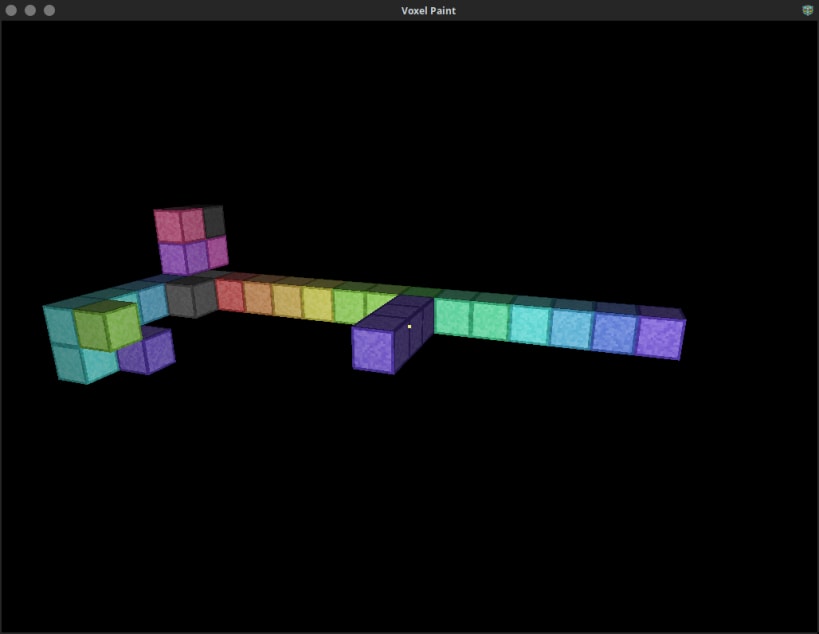The width and height of the screenshot is (819, 634).
Task: Click the olive green voxel in left cluster
Action: 108,327
